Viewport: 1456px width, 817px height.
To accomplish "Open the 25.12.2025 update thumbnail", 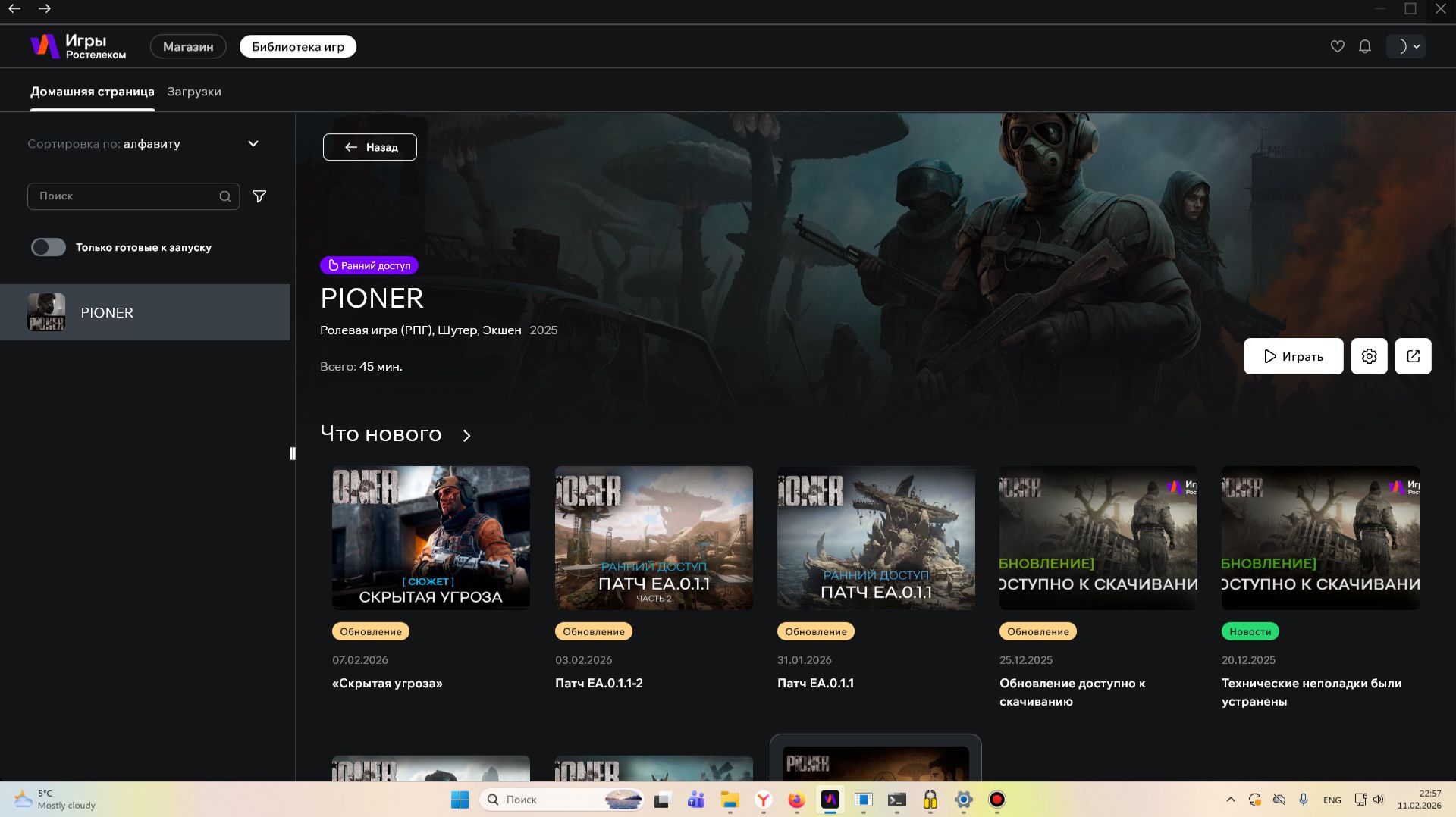I will [1098, 538].
